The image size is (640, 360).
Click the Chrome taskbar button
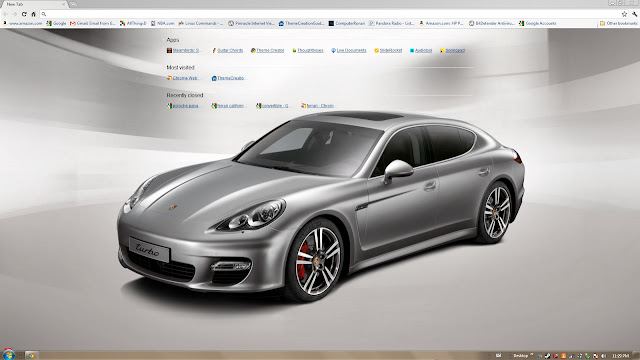[x=31, y=356]
